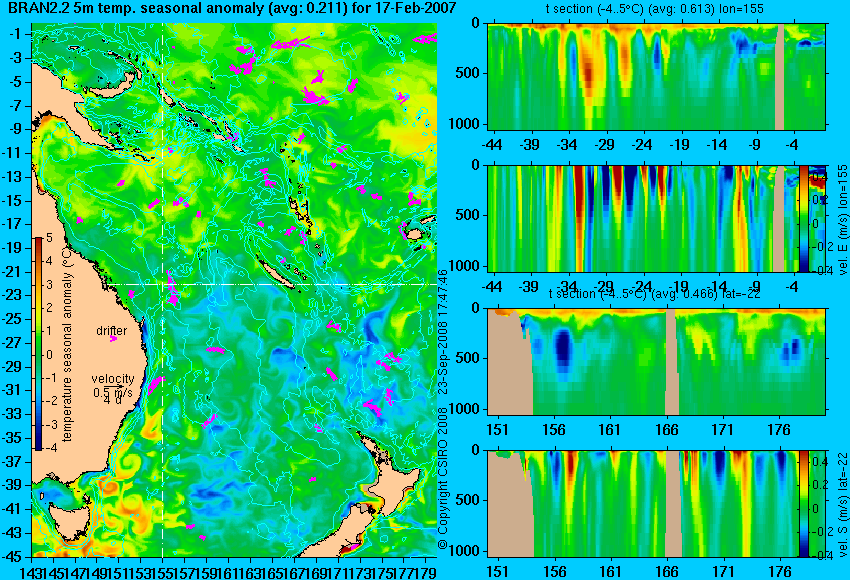The image size is (850, 580).
Task: Open the temperature section panel for lat=-22
Action: tap(657, 362)
